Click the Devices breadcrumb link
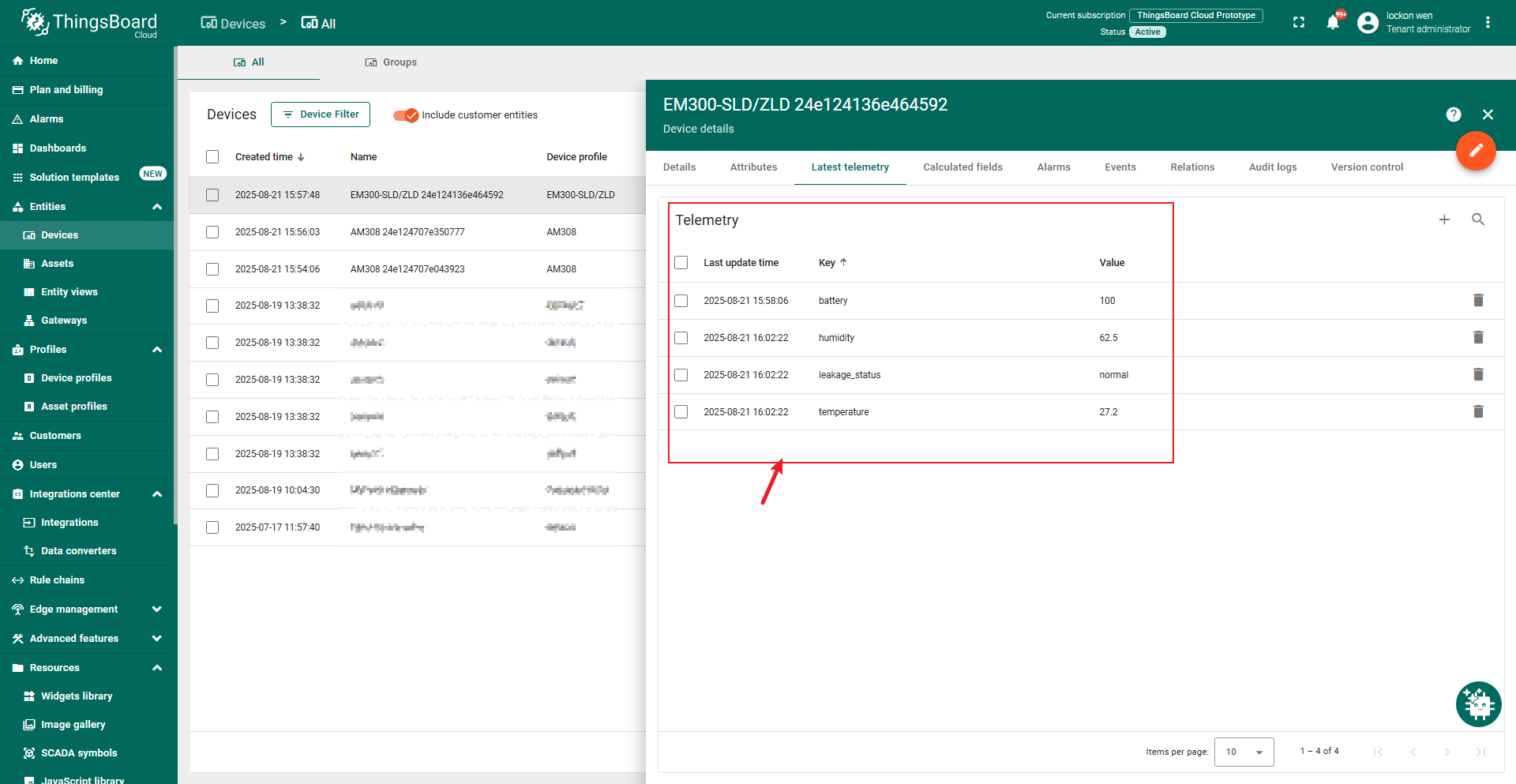Screen dimensions: 1516x784 pos(233,24)
